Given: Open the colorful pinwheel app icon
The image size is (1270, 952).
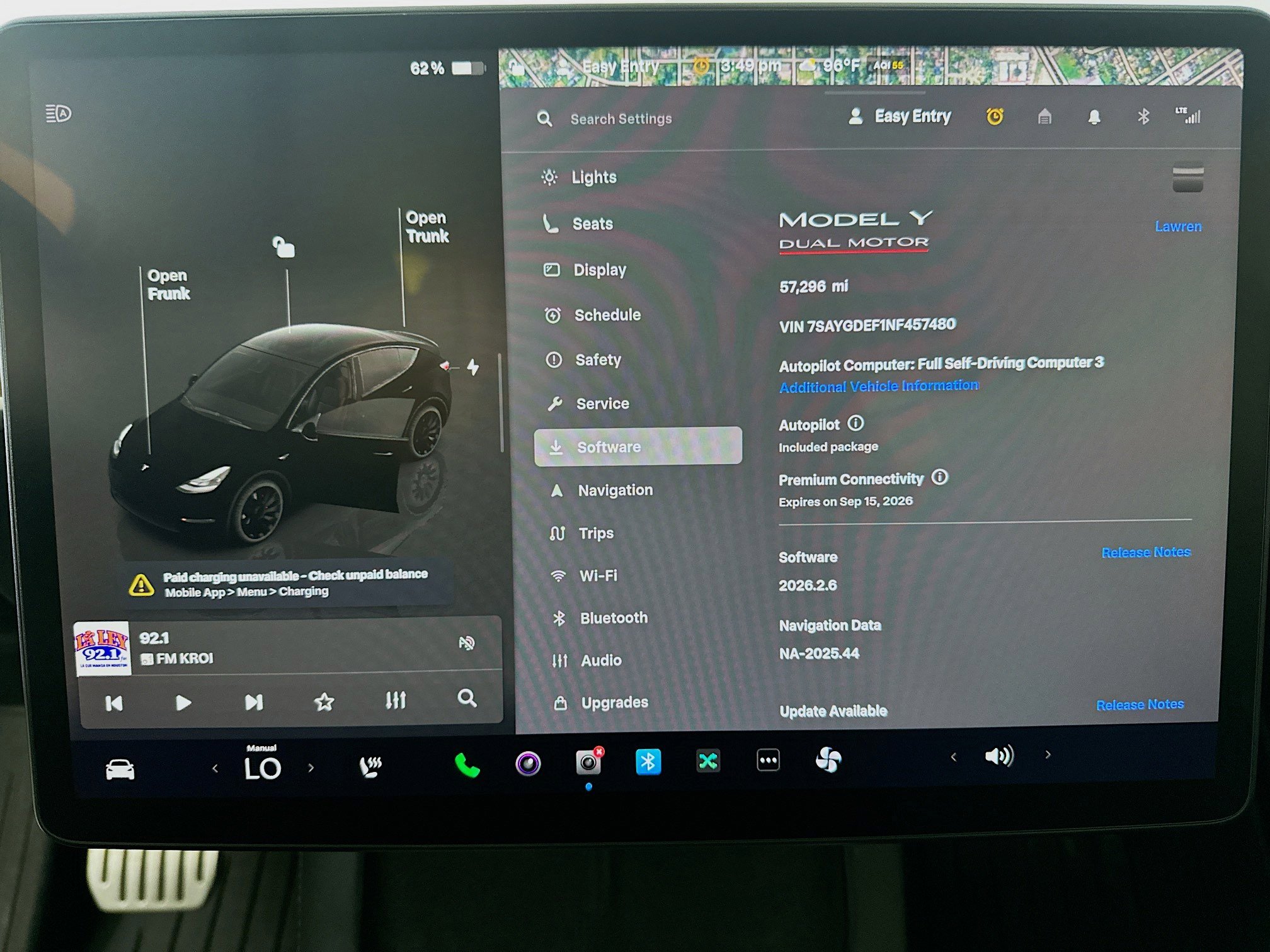Looking at the screenshot, I should point(828,760).
